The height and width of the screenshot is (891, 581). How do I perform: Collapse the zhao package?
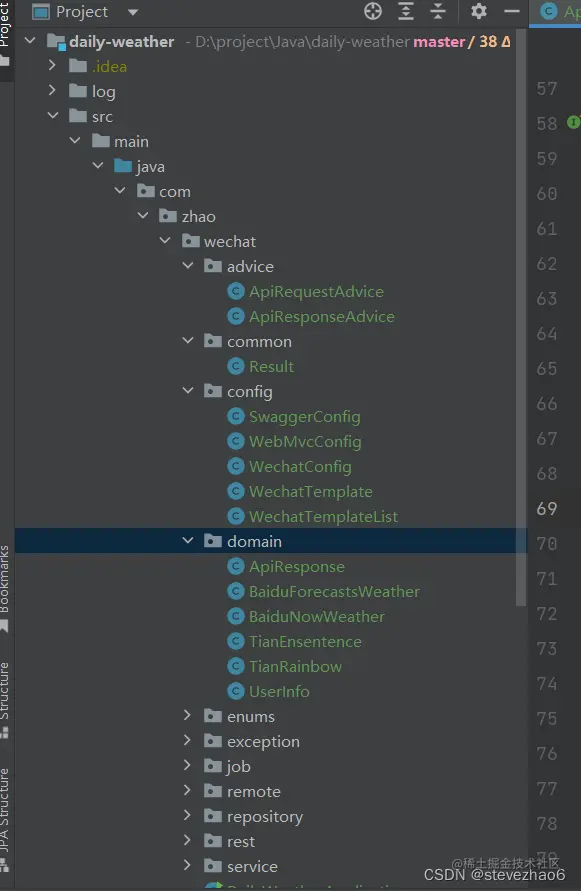143,216
